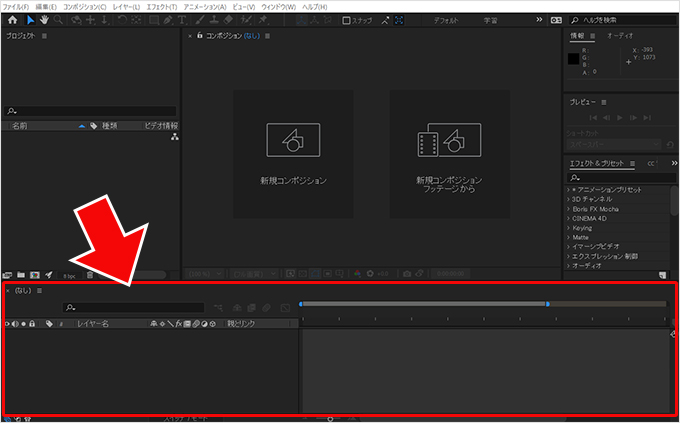
Task: Toggle the lock icon beside コンポジション tab
Action: (199, 36)
